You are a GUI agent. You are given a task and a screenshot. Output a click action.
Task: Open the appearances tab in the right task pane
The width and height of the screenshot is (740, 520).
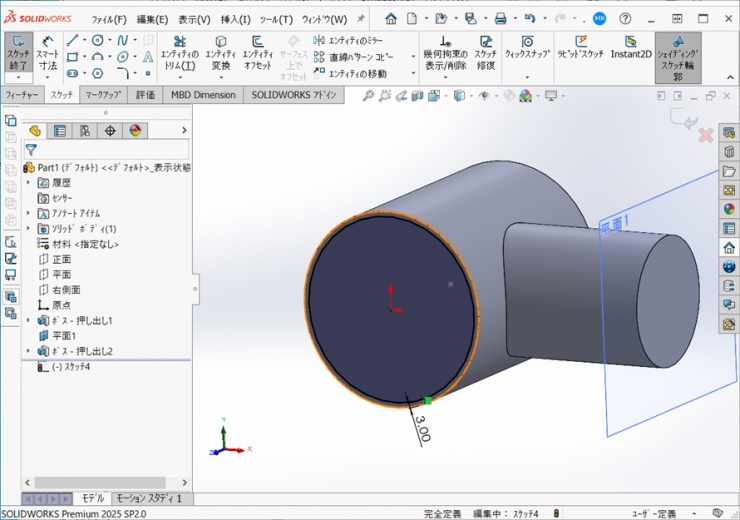tap(729, 209)
